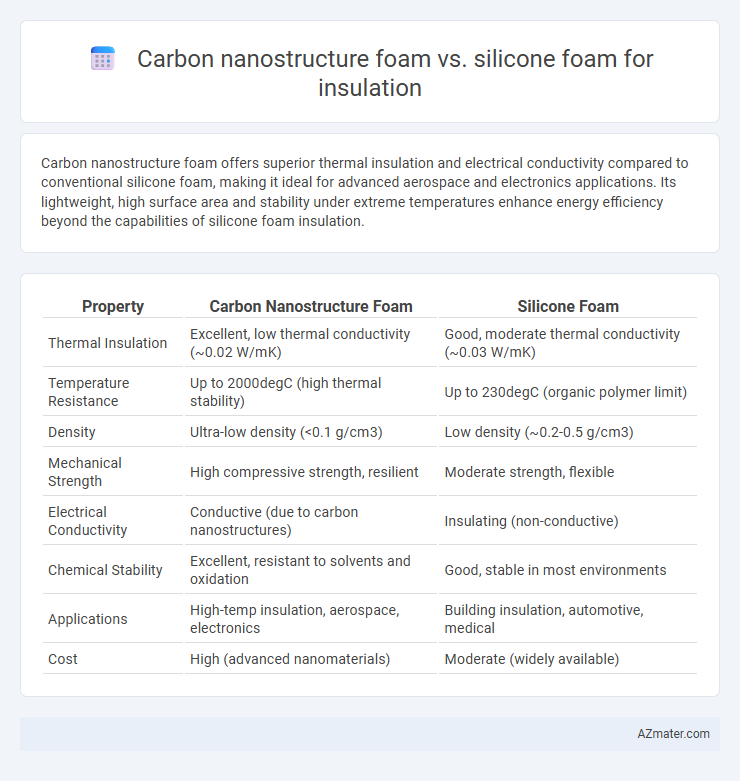Click the calendar grid icon beside the title
This screenshot has width=740, height=781.
click(103, 58)
